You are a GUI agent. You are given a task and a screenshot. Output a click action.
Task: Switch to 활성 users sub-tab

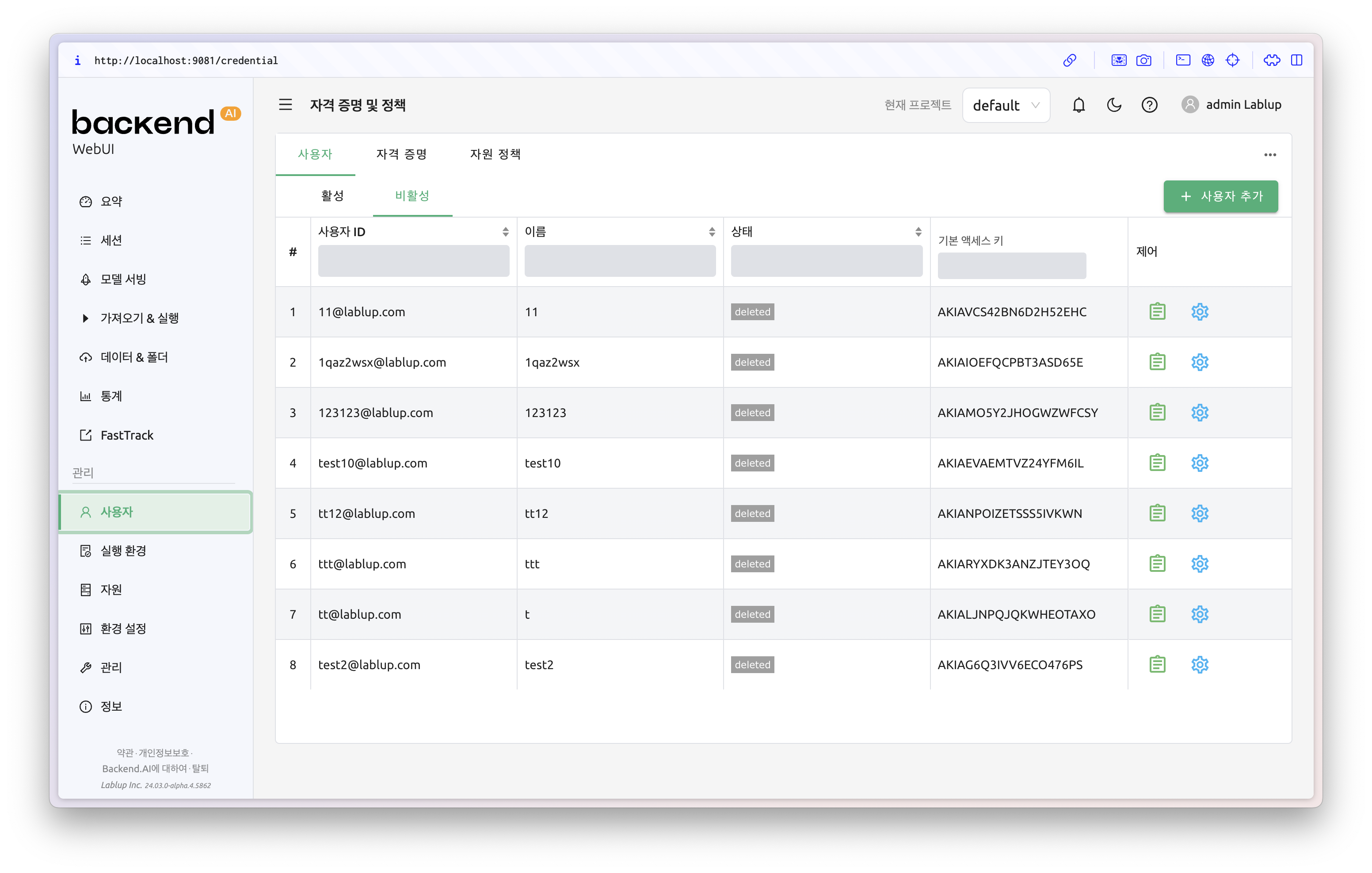(x=332, y=195)
